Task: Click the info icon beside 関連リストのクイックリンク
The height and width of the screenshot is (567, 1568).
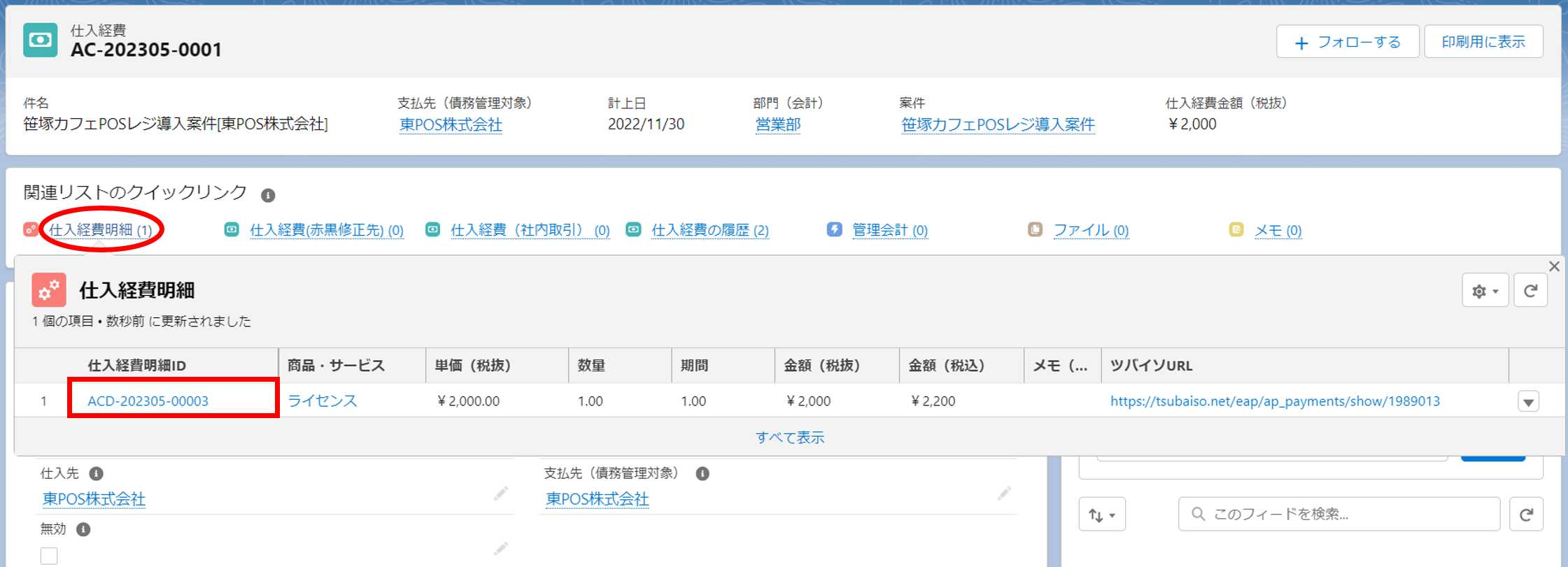Action: pyautogui.click(x=268, y=195)
